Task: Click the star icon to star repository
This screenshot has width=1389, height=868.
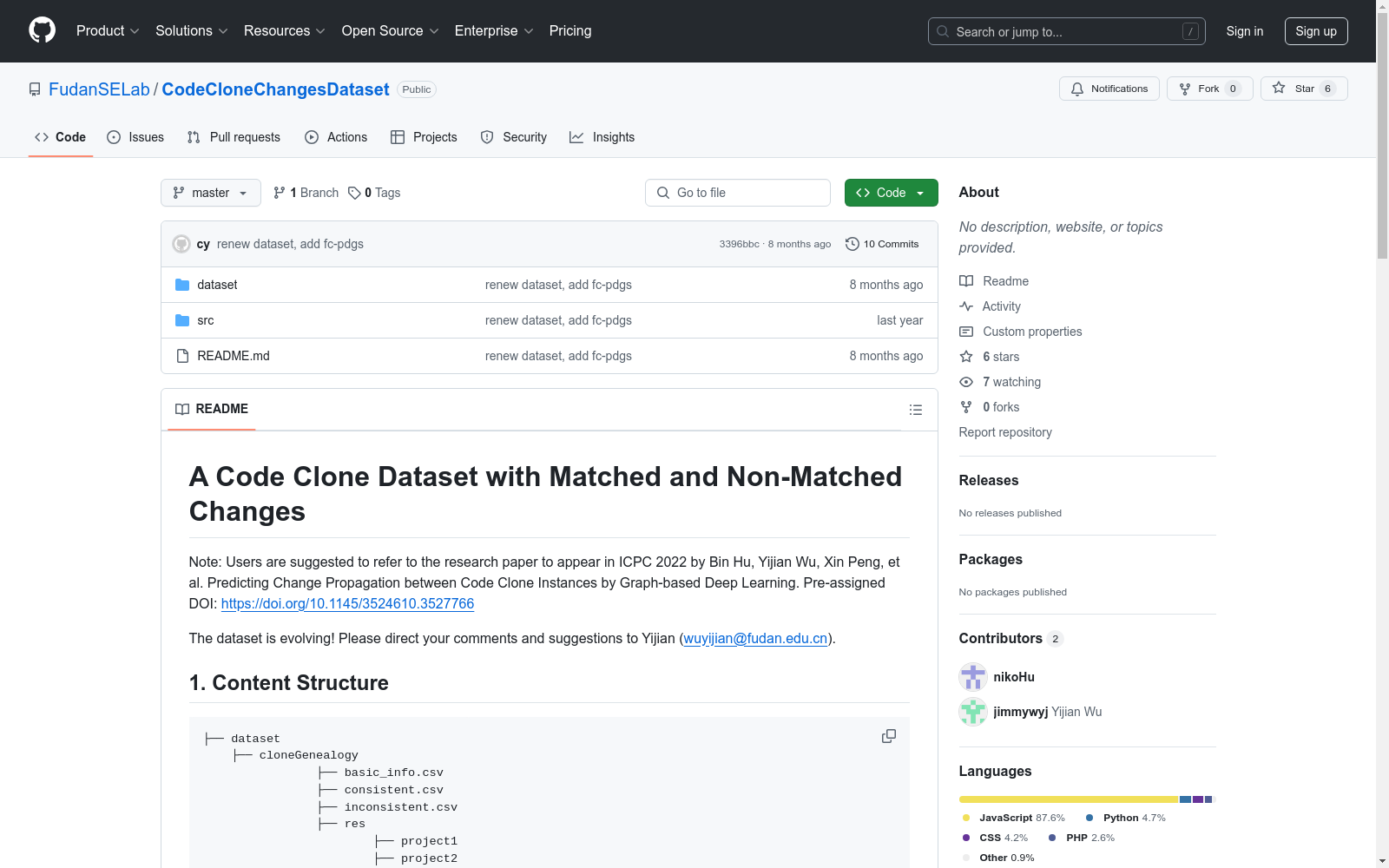Action: [1279, 88]
